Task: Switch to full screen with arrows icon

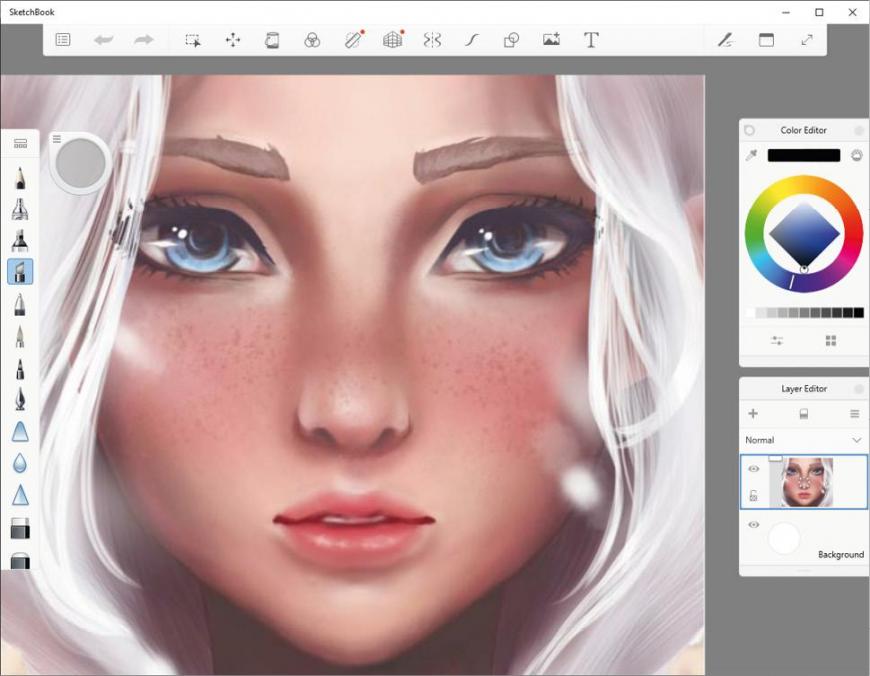Action: coord(807,40)
